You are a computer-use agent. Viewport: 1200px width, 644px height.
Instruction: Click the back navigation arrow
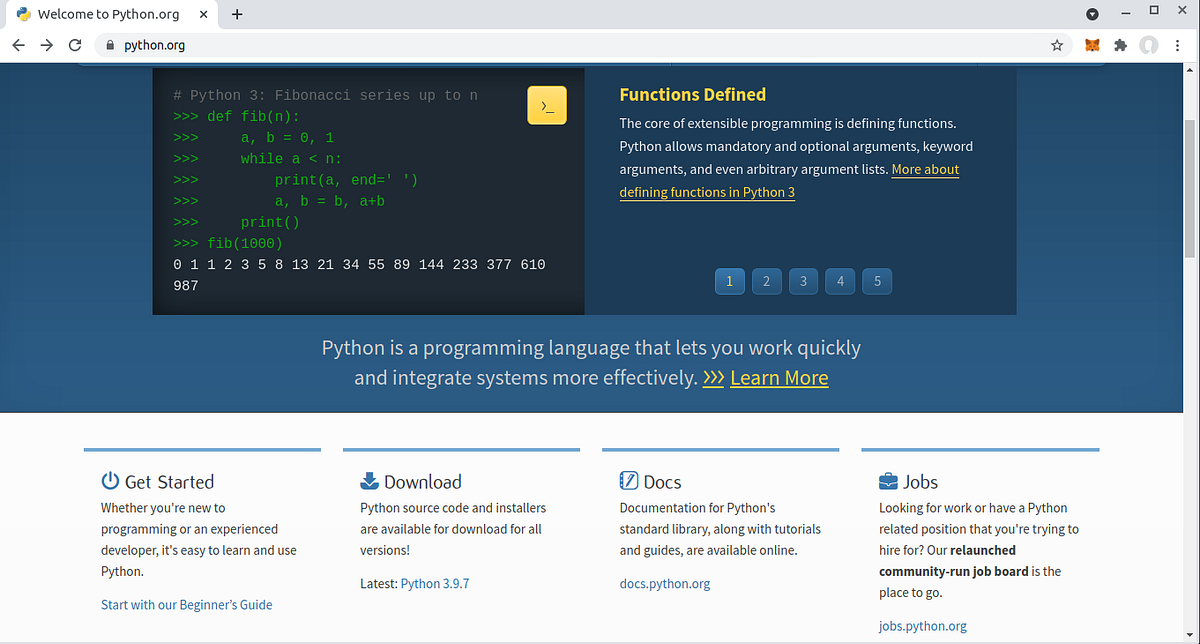18,45
